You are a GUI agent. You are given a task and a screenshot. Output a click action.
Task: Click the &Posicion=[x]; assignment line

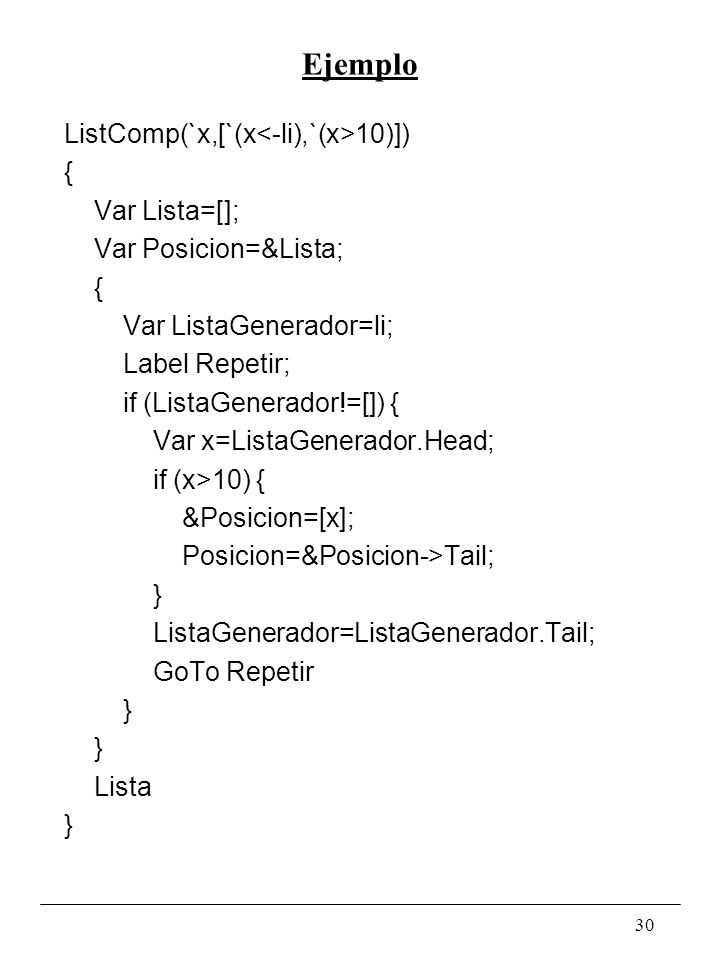(268, 518)
